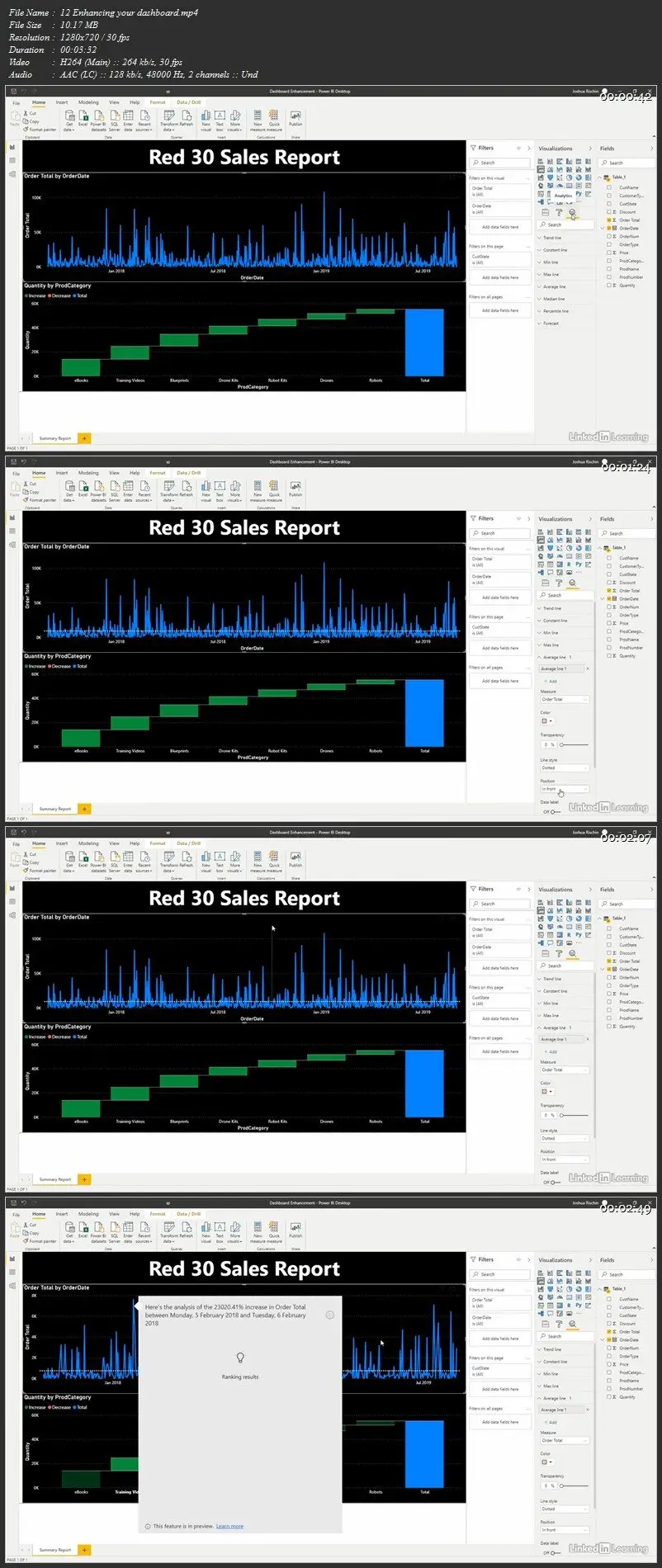Open File menu in 00:00:42 frame
The image size is (662, 1568).
pyautogui.click(x=16, y=102)
